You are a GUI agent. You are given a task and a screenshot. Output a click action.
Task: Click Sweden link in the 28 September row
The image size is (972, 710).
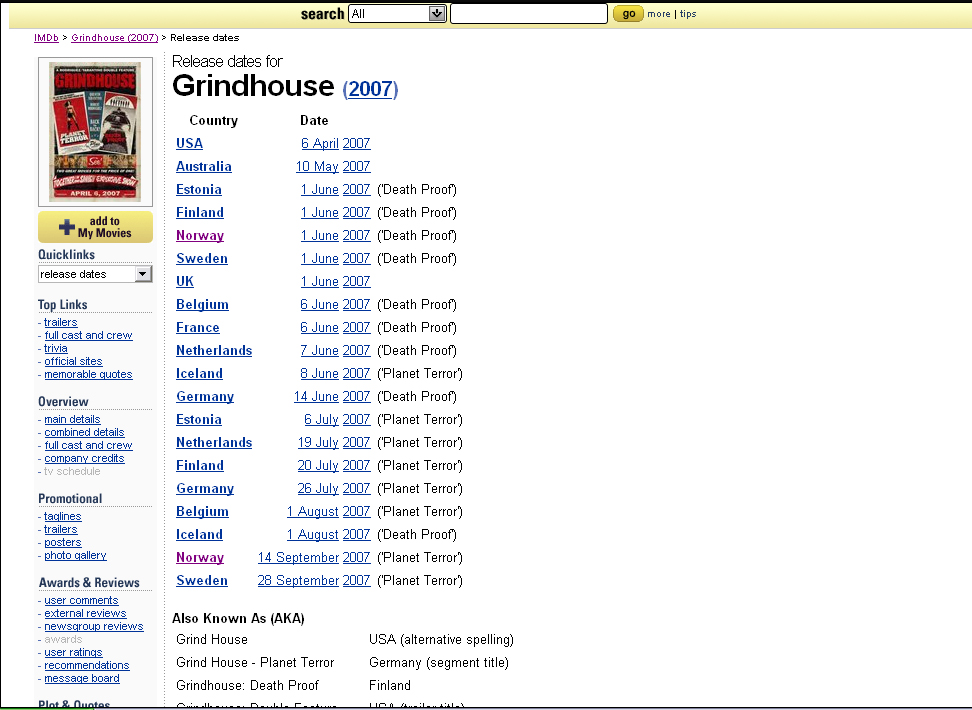coord(202,581)
